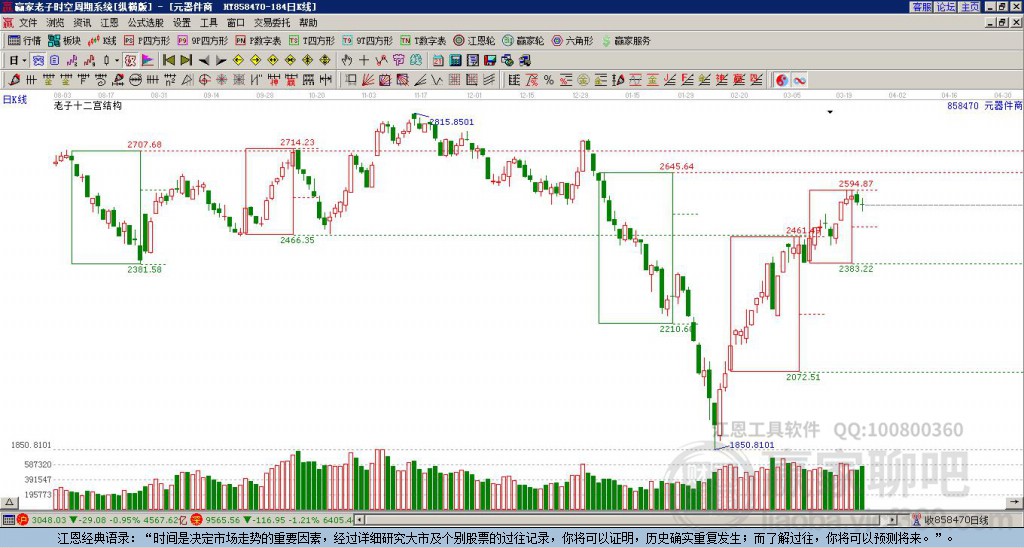Click the black right arrow icon

click(221, 61)
